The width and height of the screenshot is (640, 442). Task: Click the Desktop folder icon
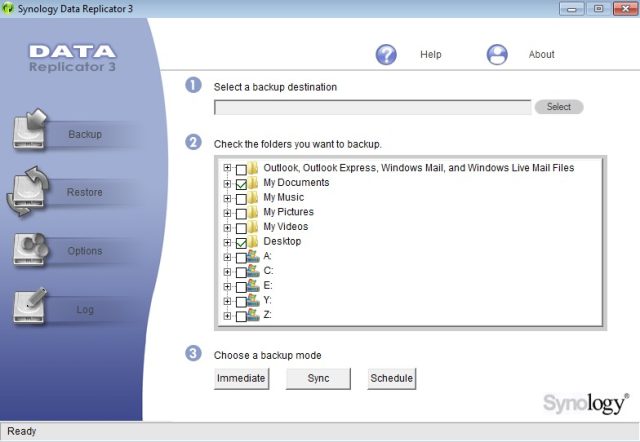coord(253,241)
